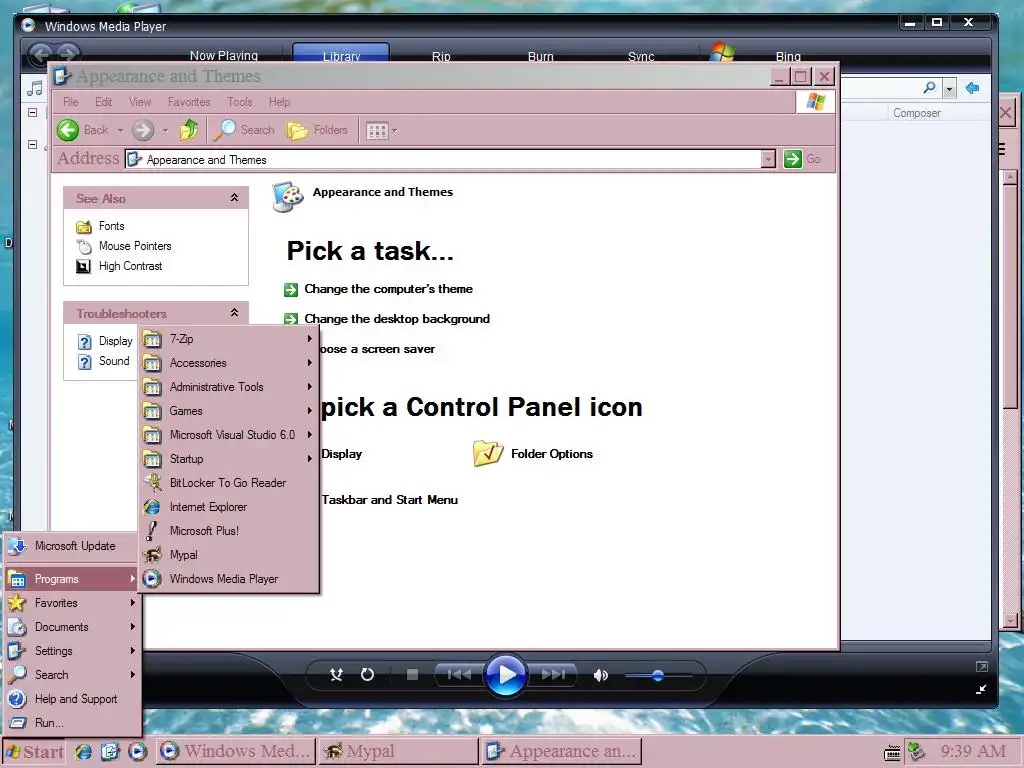Launch BitLocker To Go Reader
This screenshot has height=768, width=1024.
(x=229, y=483)
